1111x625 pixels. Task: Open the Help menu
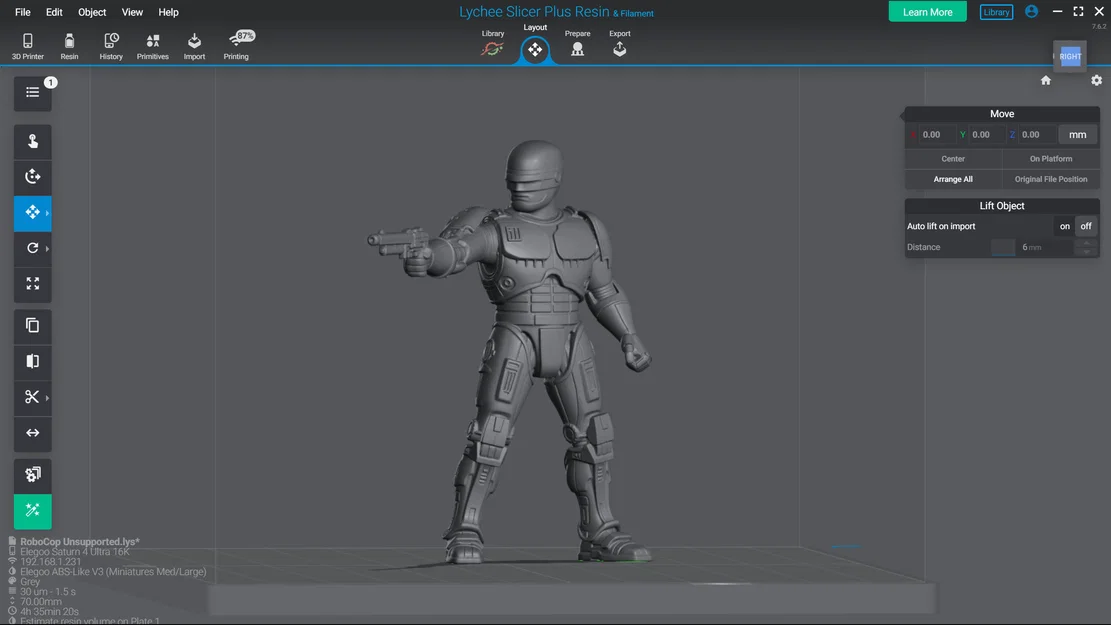click(169, 12)
